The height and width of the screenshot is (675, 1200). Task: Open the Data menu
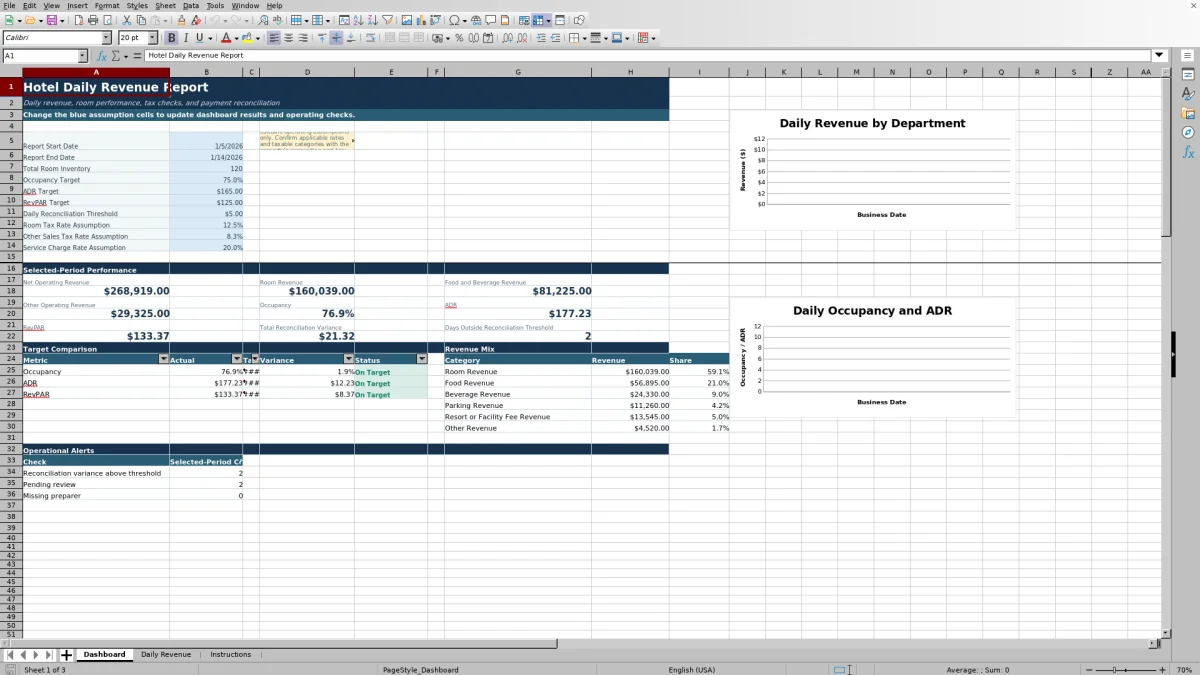click(x=190, y=5)
